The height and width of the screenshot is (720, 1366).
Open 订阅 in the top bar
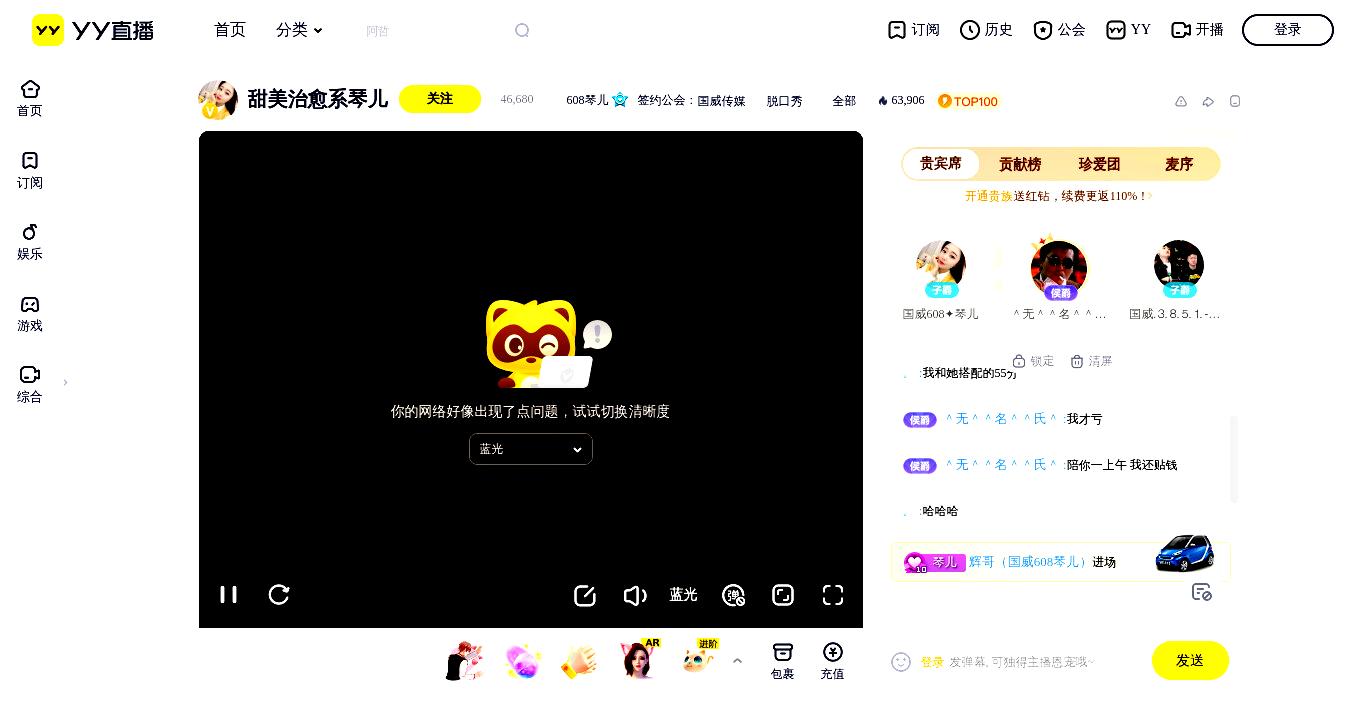pos(914,30)
